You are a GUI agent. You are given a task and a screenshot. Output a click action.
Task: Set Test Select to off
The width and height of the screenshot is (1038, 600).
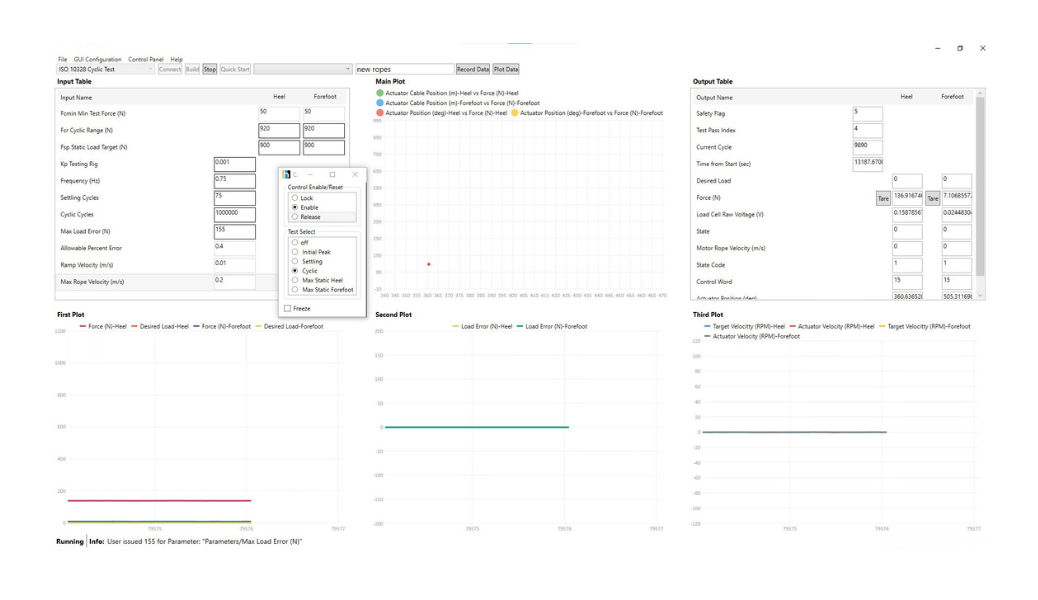pos(299,242)
